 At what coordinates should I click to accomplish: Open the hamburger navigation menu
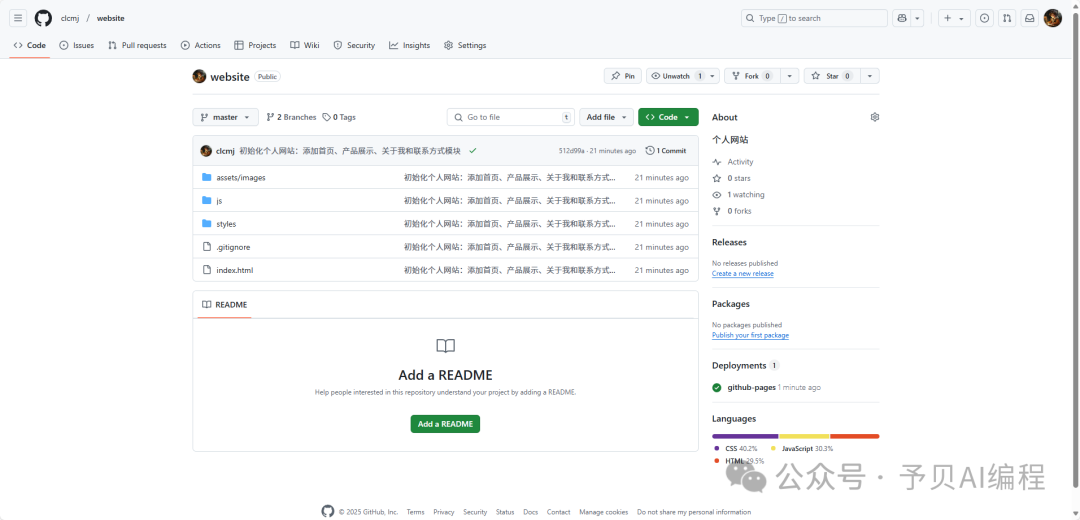[19, 18]
